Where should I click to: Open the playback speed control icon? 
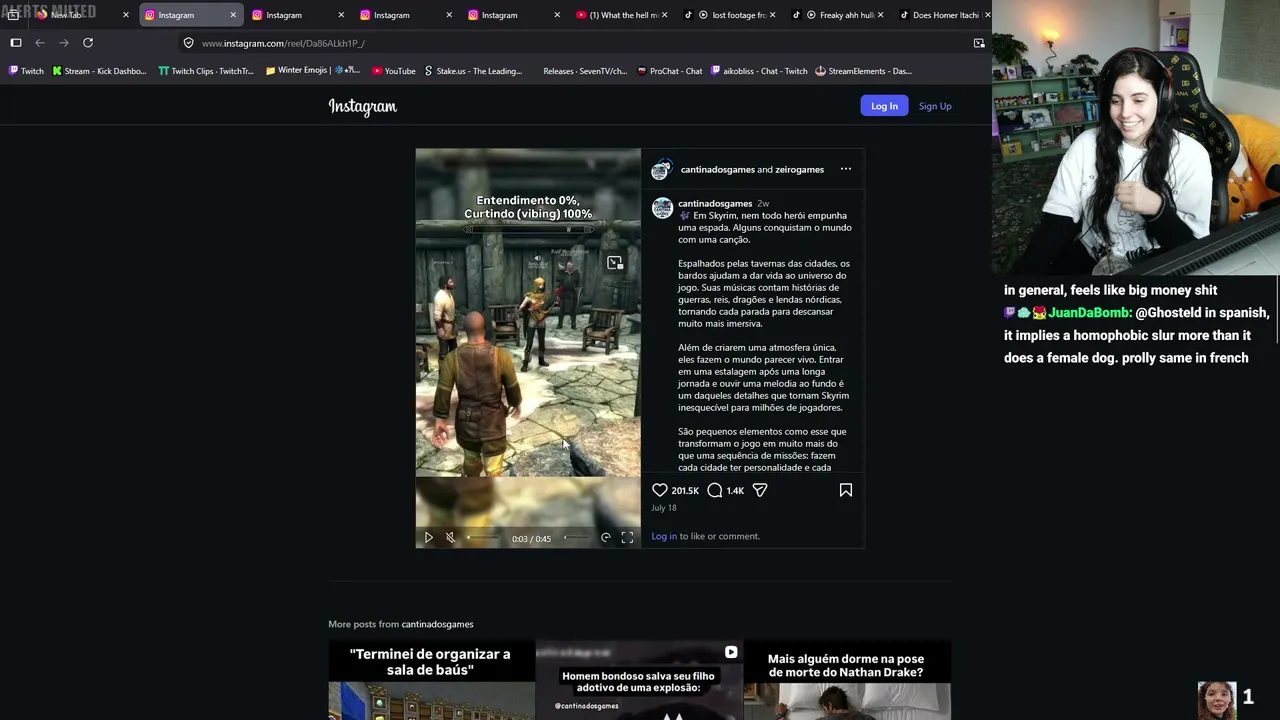[605, 538]
